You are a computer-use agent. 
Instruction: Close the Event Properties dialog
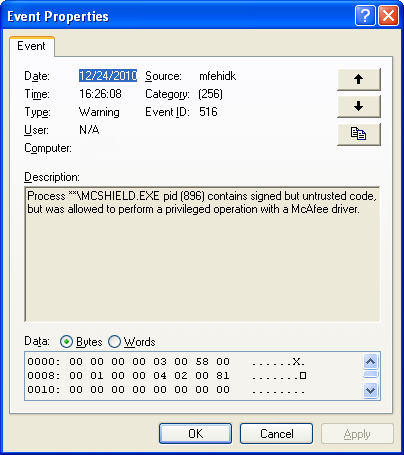[388, 16]
